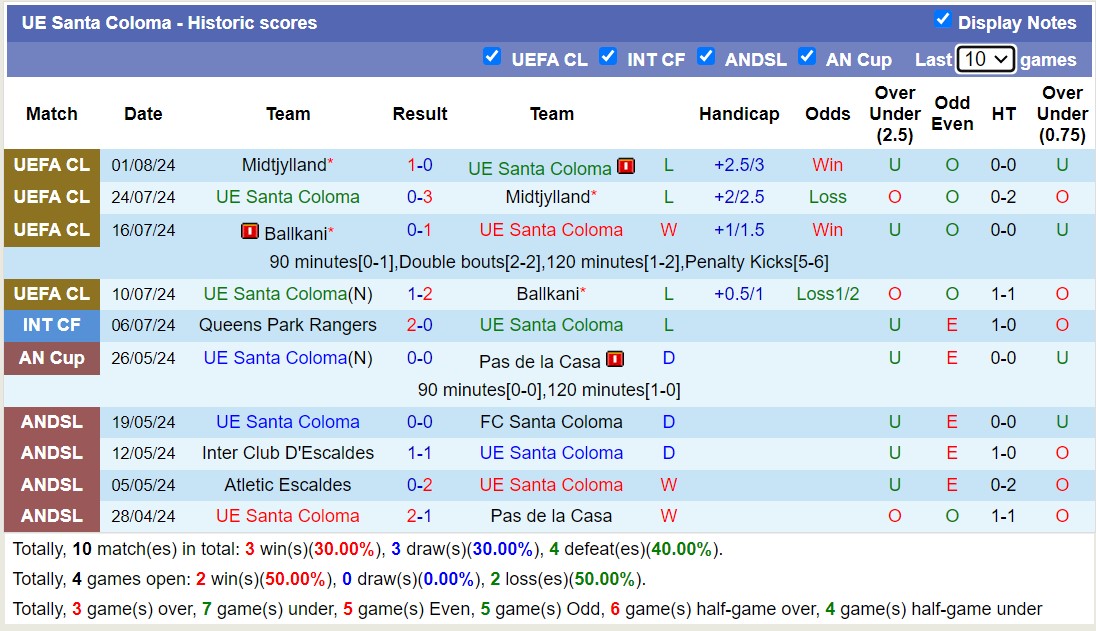The width and height of the screenshot is (1096, 631).
Task: Click the 0-3 result for 24/07/24
Action: pos(419,197)
